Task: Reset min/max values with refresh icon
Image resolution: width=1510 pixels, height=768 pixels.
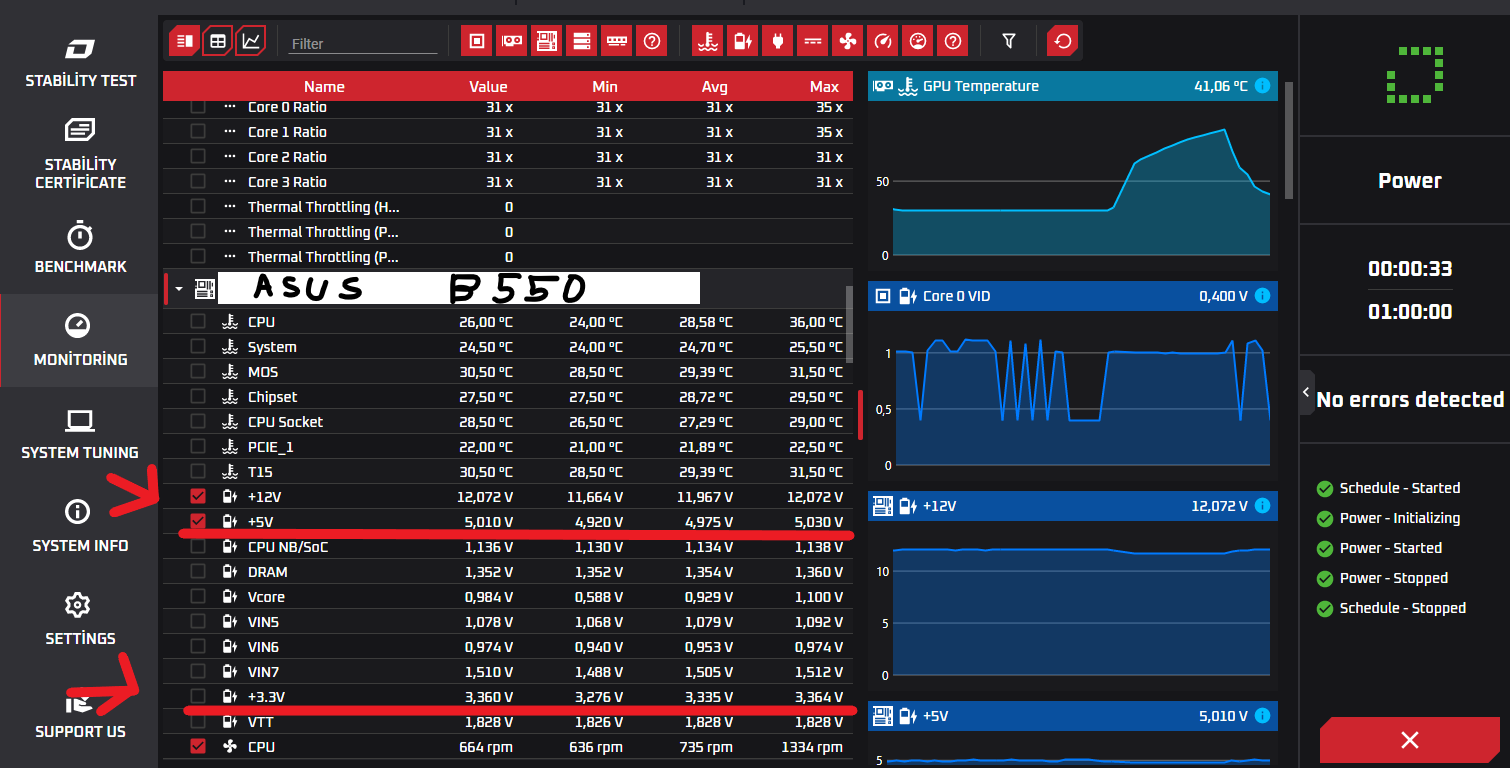Action: 1062,41
